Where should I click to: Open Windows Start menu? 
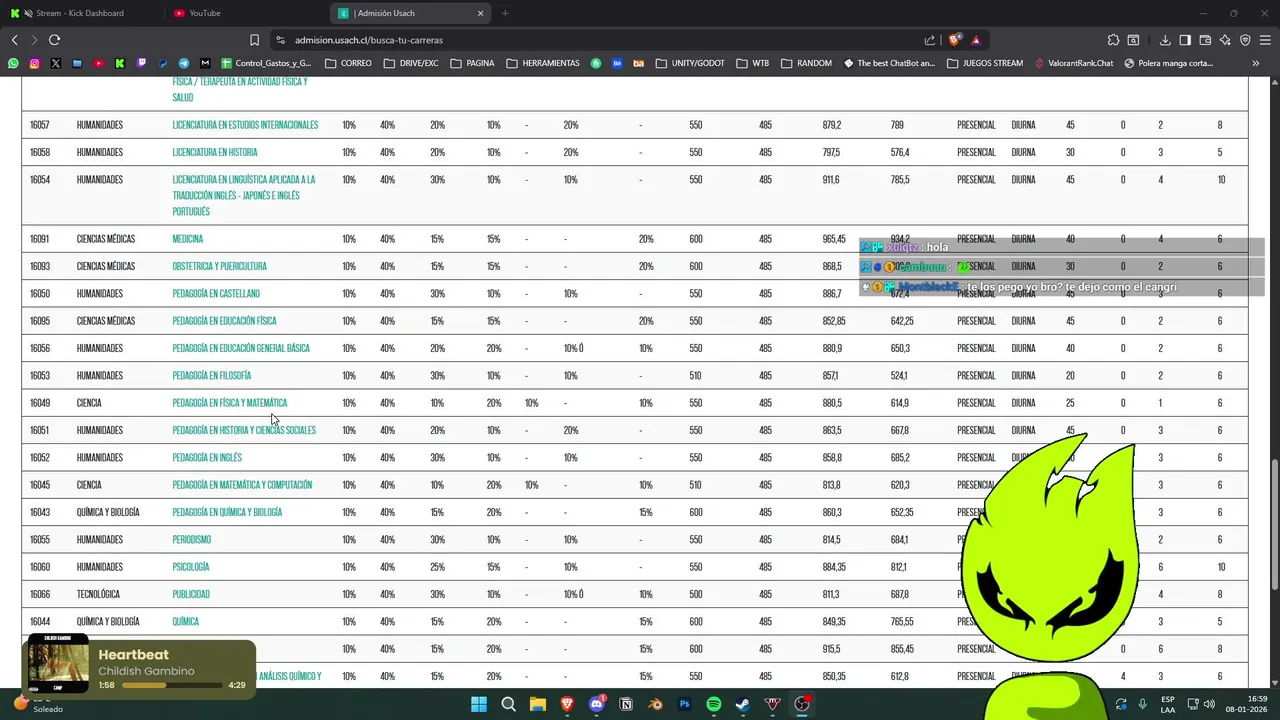click(479, 704)
